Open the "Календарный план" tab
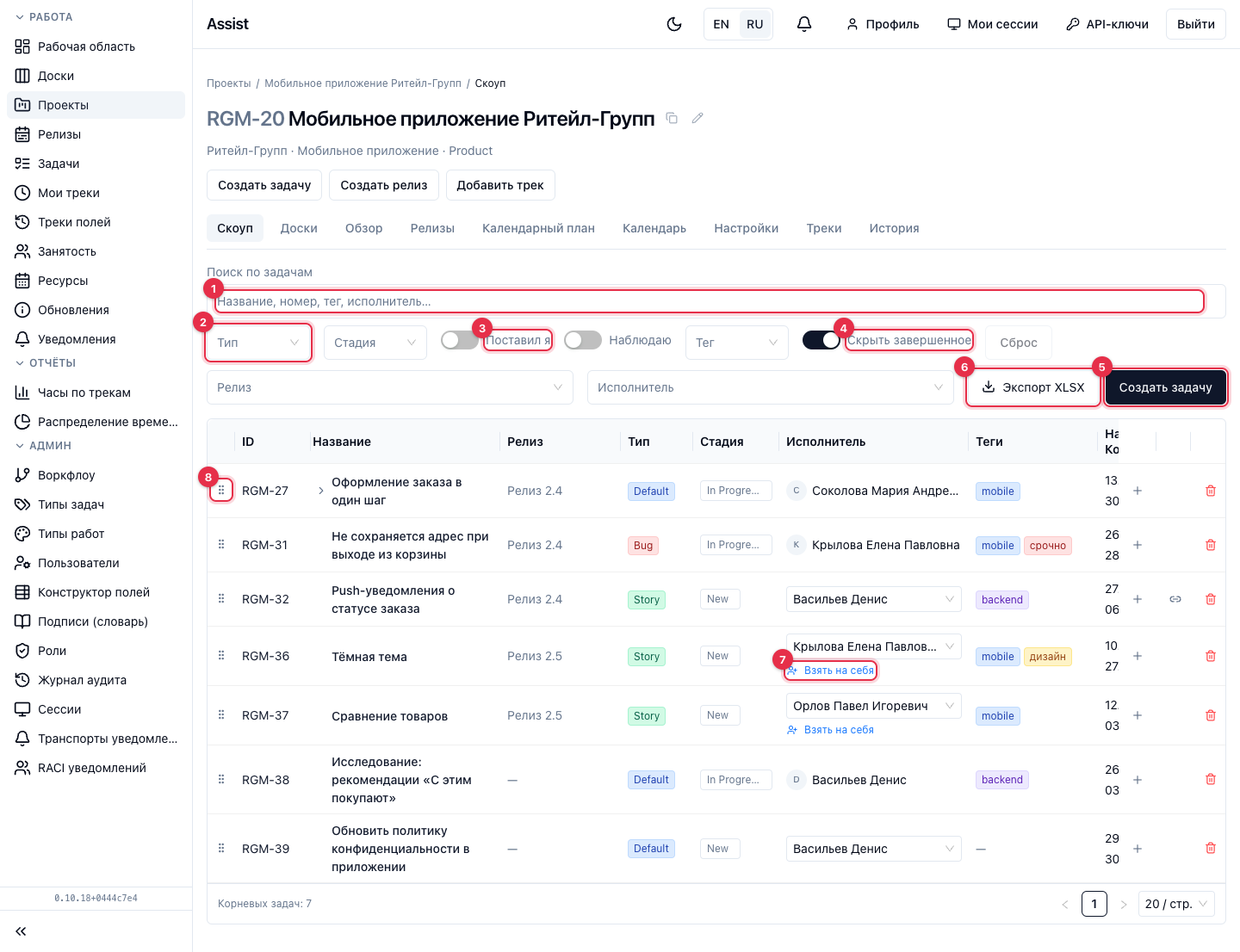Viewport: 1240px width, 952px height. pos(538,228)
